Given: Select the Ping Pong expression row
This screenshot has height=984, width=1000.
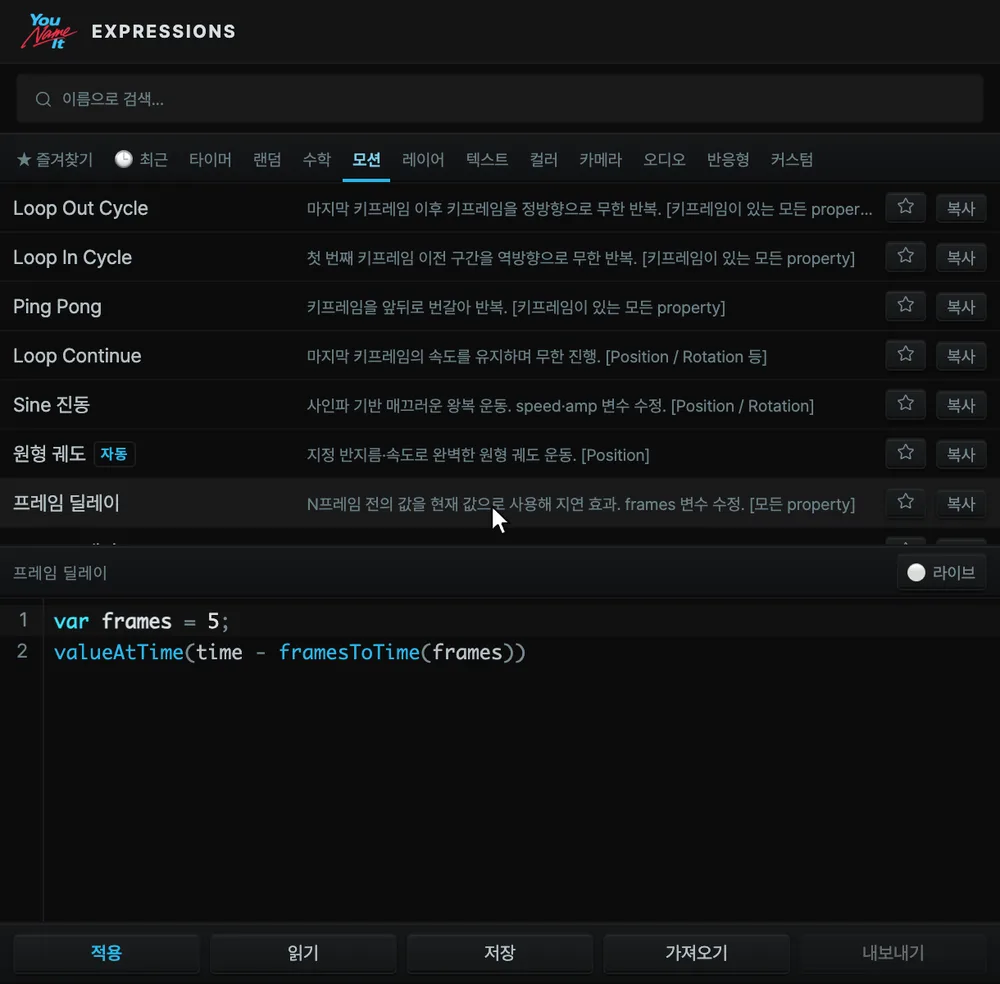Looking at the screenshot, I should pos(500,306).
